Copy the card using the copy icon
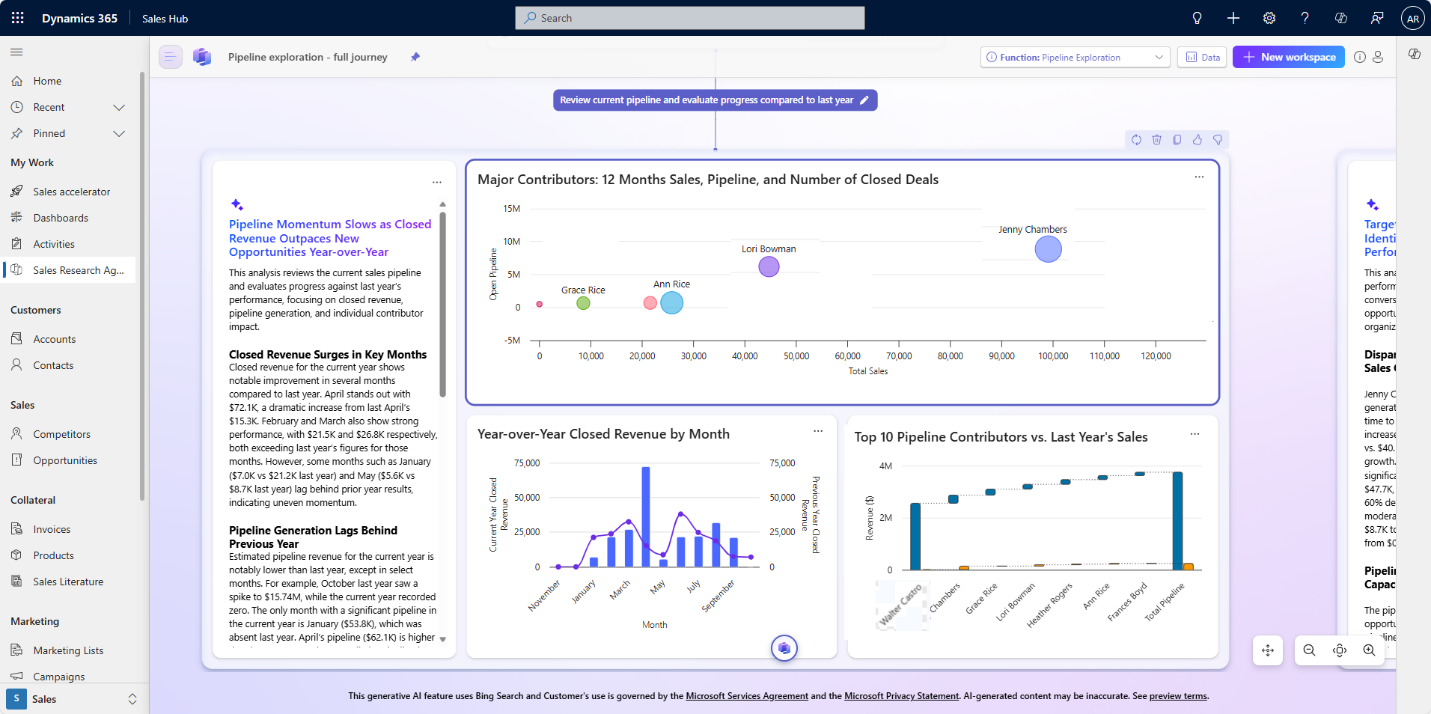 (1177, 140)
